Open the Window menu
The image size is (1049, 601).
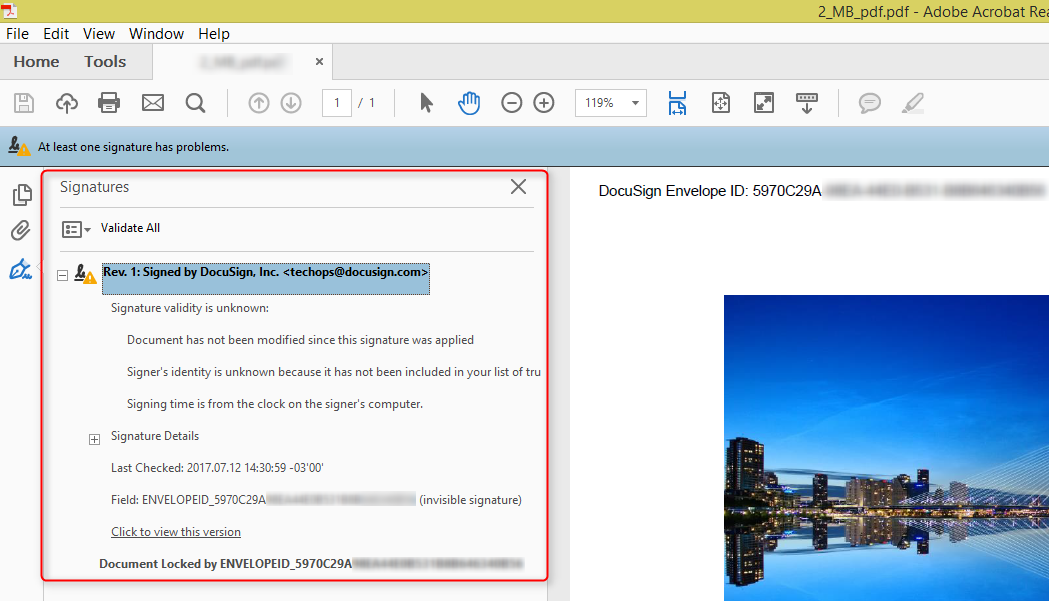tap(156, 33)
